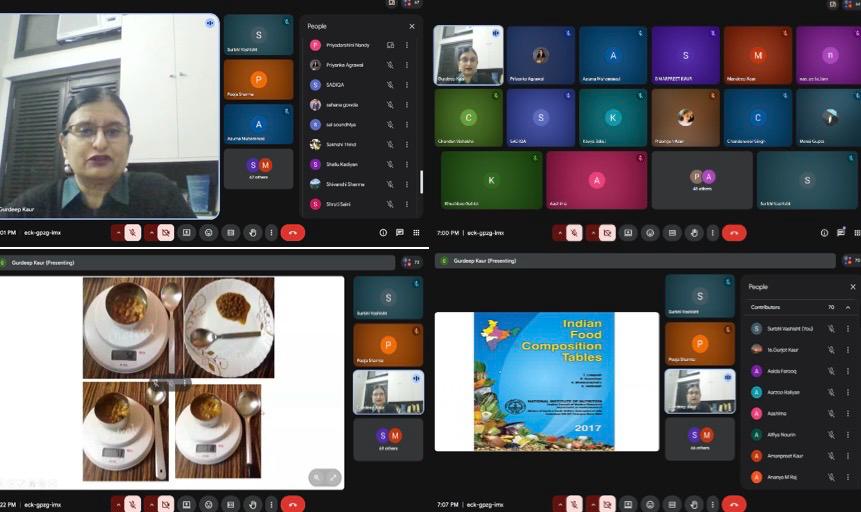The height and width of the screenshot is (512, 861).
Task: Raise hand in the 7:07 PM meeting
Action: [692, 504]
